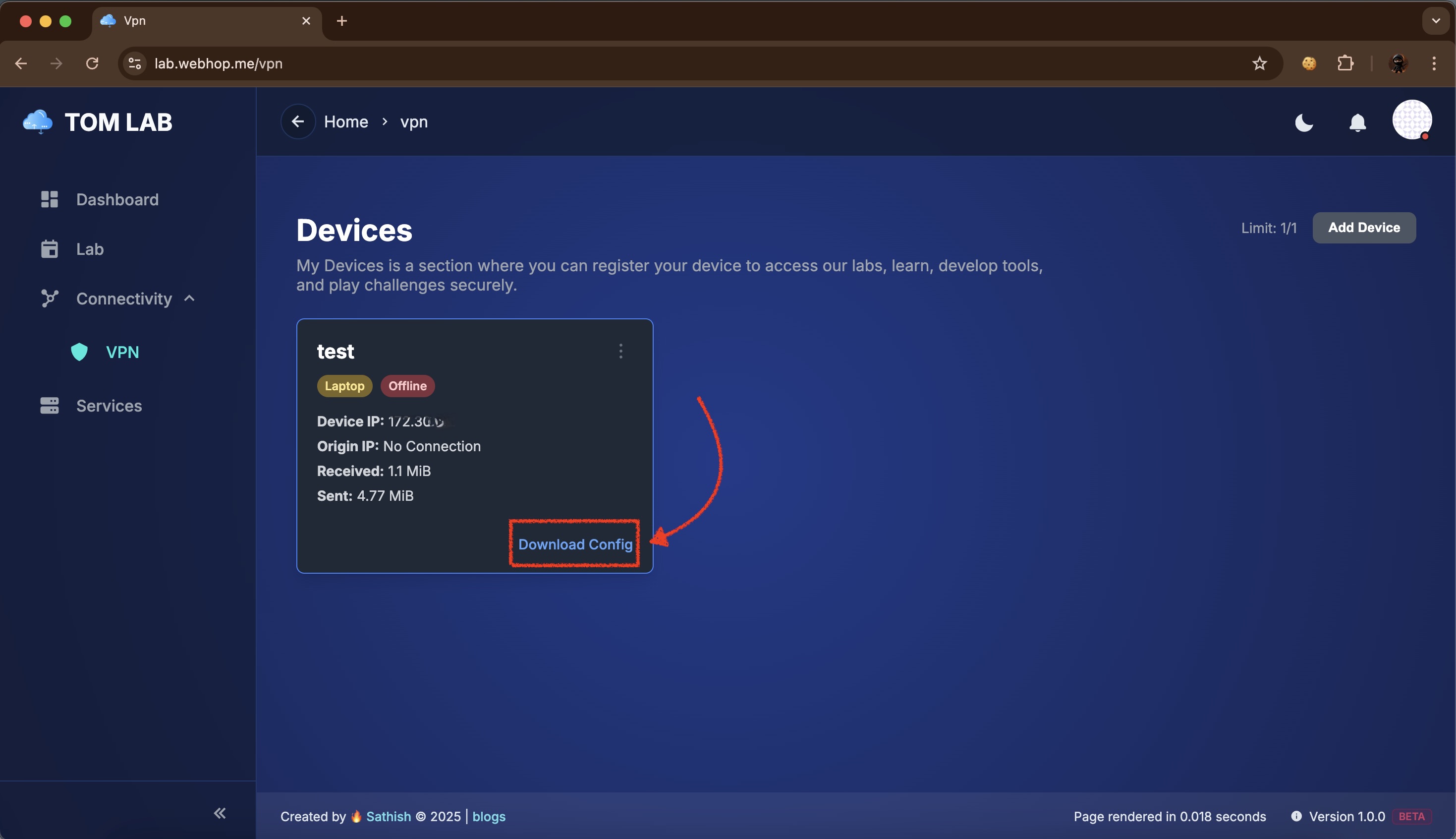The width and height of the screenshot is (1456, 839).
Task: Click the Add Device button
Action: pyautogui.click(x=1364, y=228)
